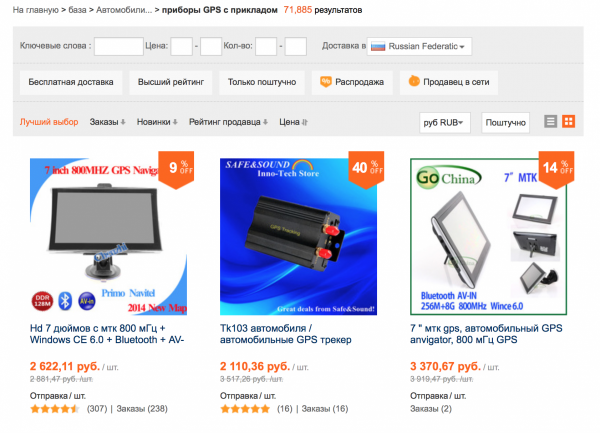The width and height of the screenshot is (600, 433).
Task: Sort results by Заказы
Action: click(x=107, y=122)
